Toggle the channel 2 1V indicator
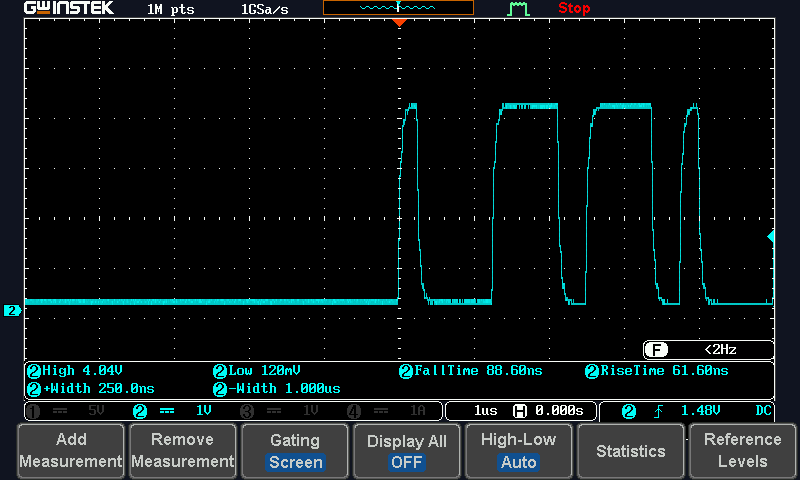Screen dimensions: 800x480 coord(176,411)
